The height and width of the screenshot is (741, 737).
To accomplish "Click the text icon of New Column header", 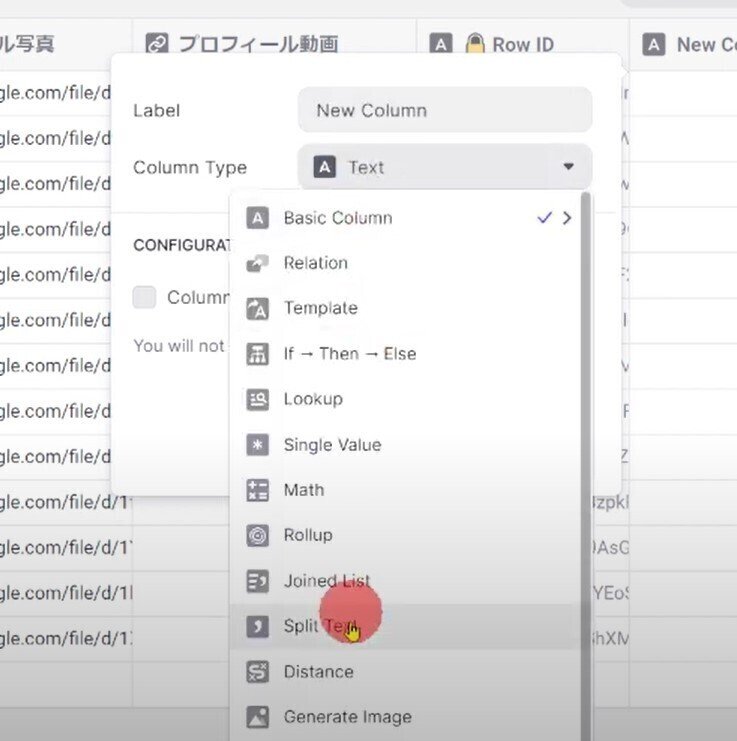I will click(x=653, y=44).
